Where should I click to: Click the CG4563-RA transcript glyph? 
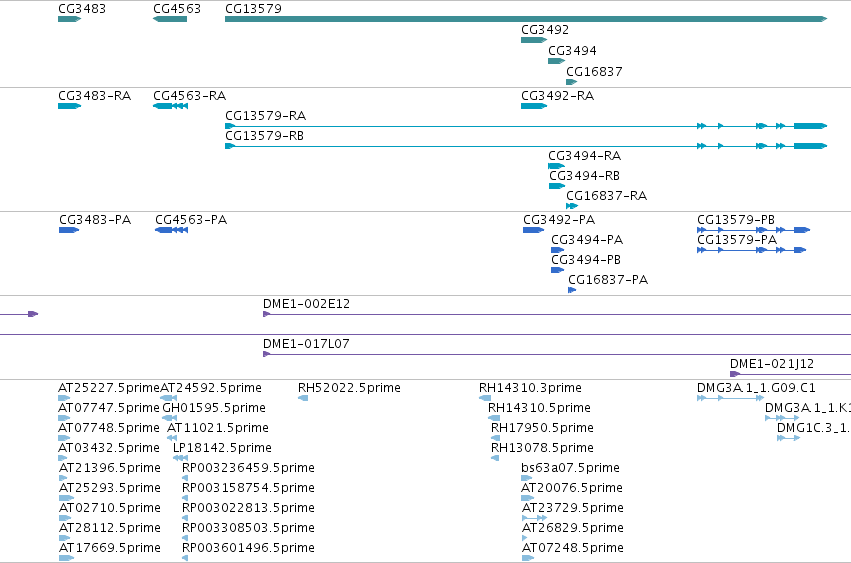tap(170, 106)
